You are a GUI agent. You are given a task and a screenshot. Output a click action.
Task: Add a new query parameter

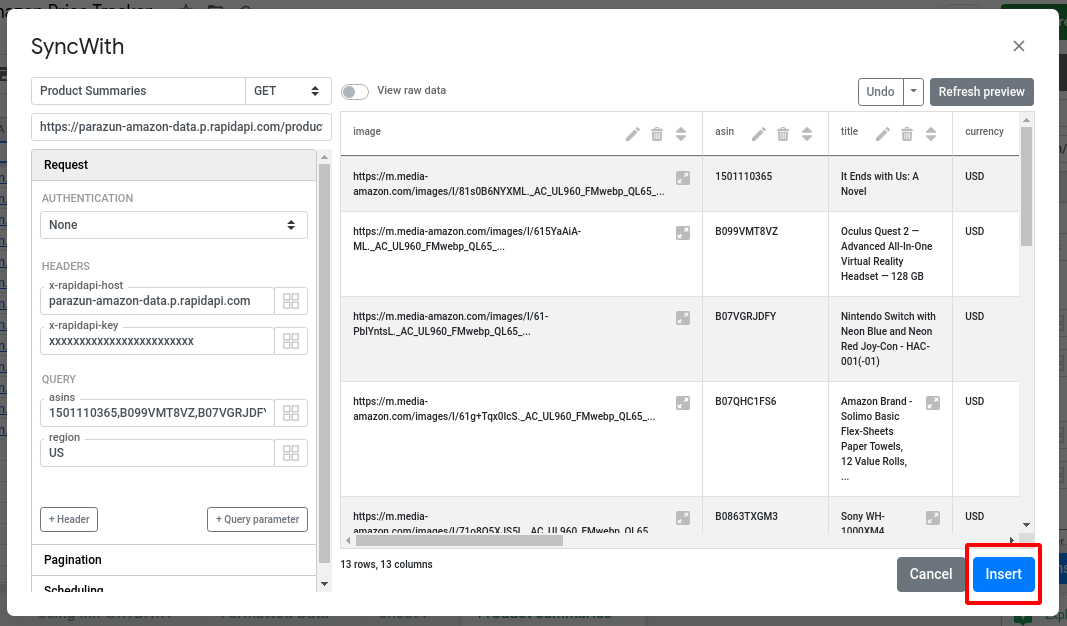click(257, 519)
